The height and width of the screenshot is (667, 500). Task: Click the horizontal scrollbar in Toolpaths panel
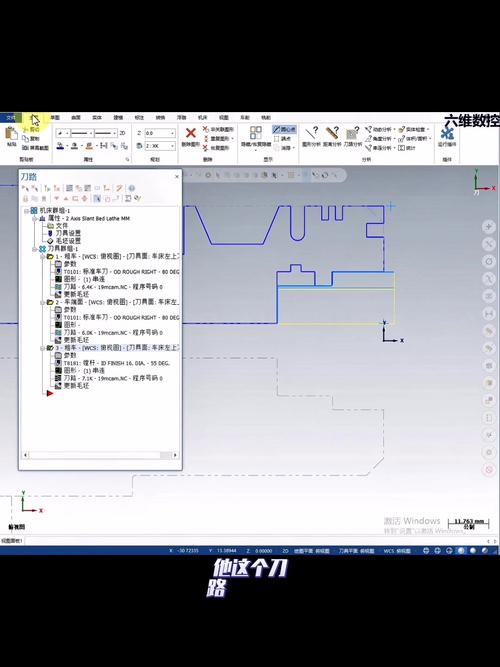click(x=100, y=455)
